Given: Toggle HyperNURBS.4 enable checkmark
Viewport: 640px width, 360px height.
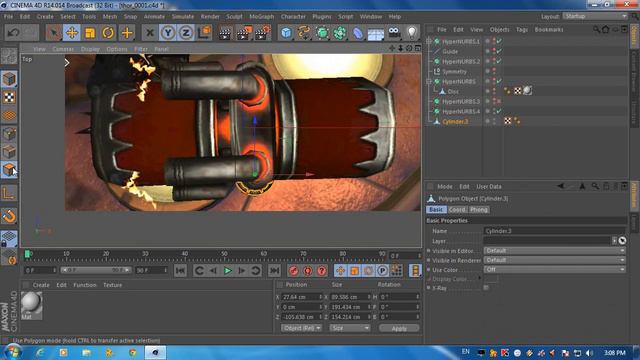Looking at the screenshot, I should click(x=500, y=111).
